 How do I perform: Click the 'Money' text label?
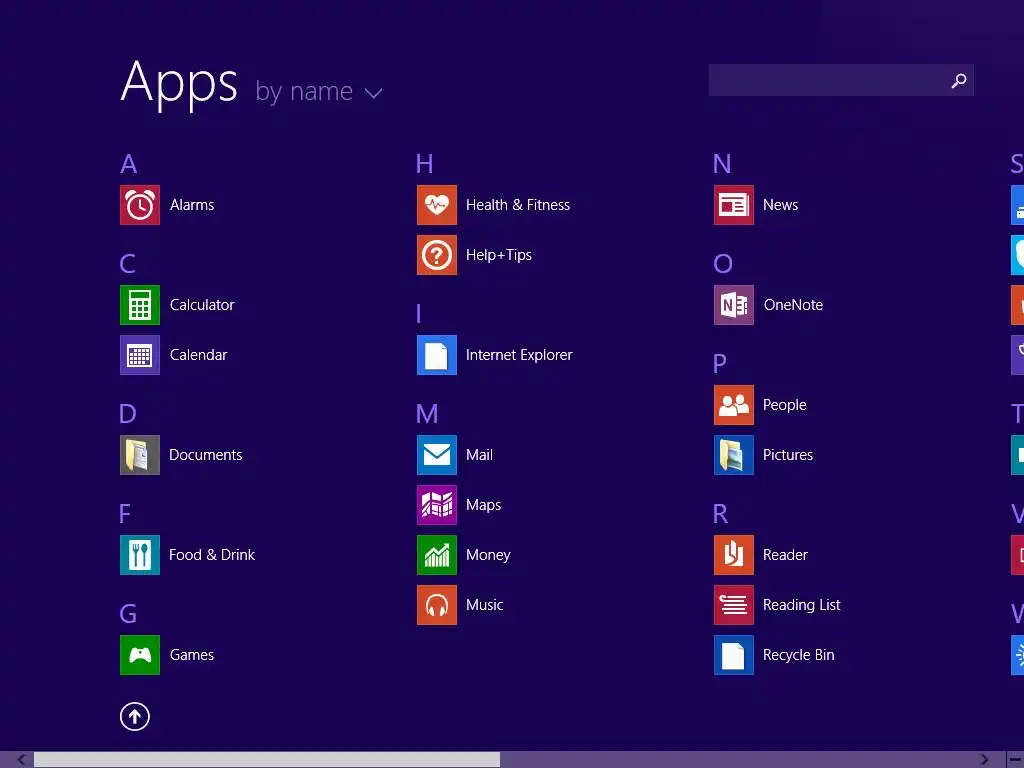click(488, 555)
